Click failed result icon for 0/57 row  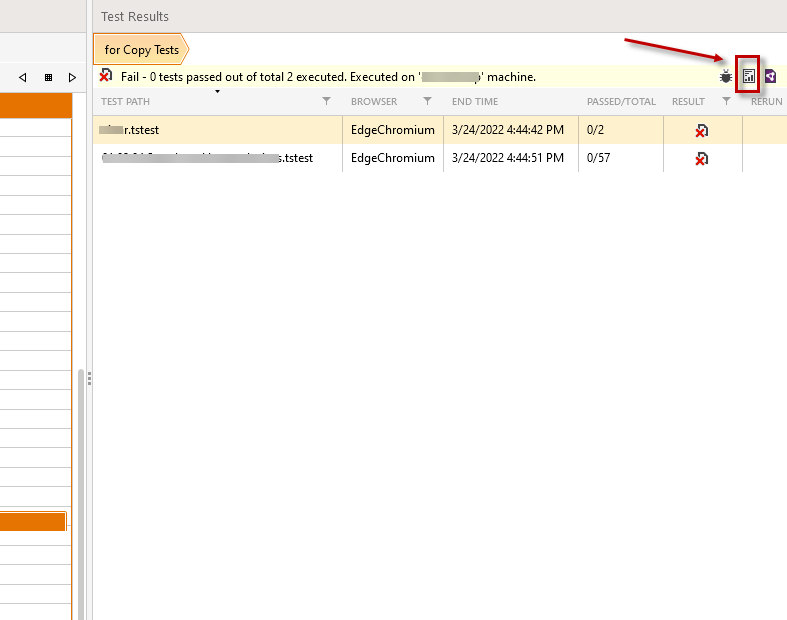click(x=702, y=158)
